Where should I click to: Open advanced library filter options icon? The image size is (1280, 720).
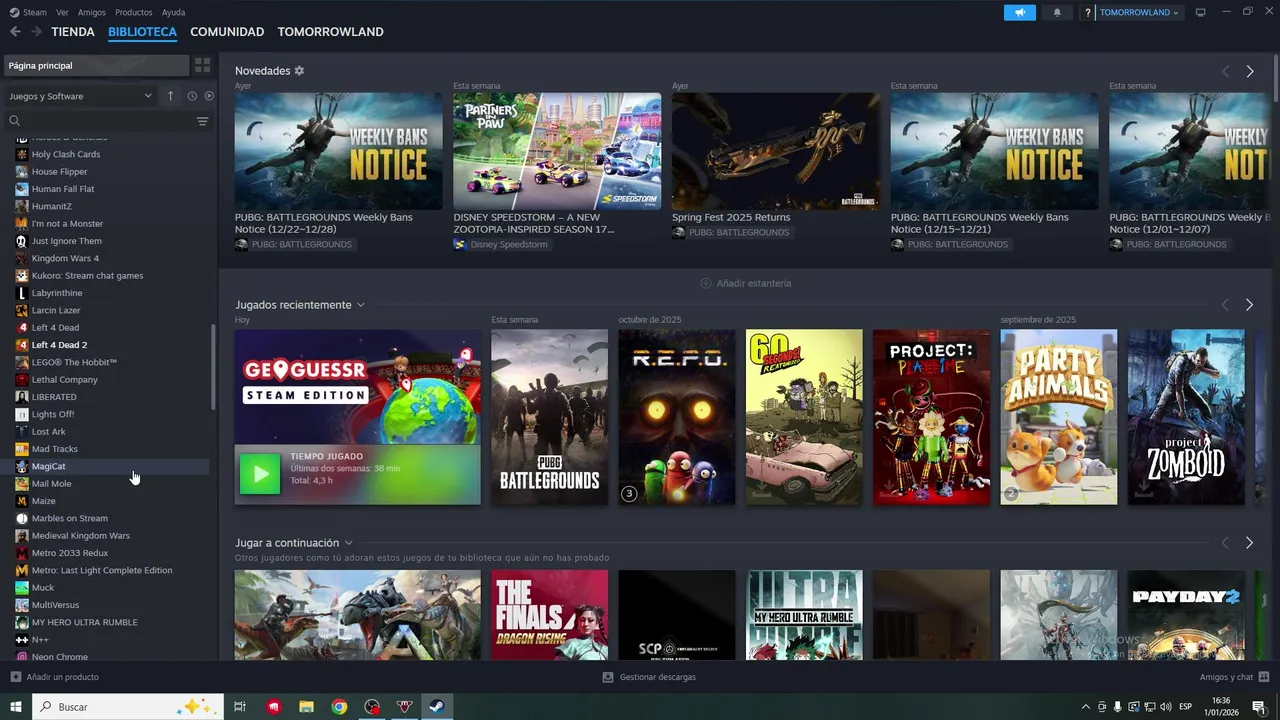coord(202,121)
